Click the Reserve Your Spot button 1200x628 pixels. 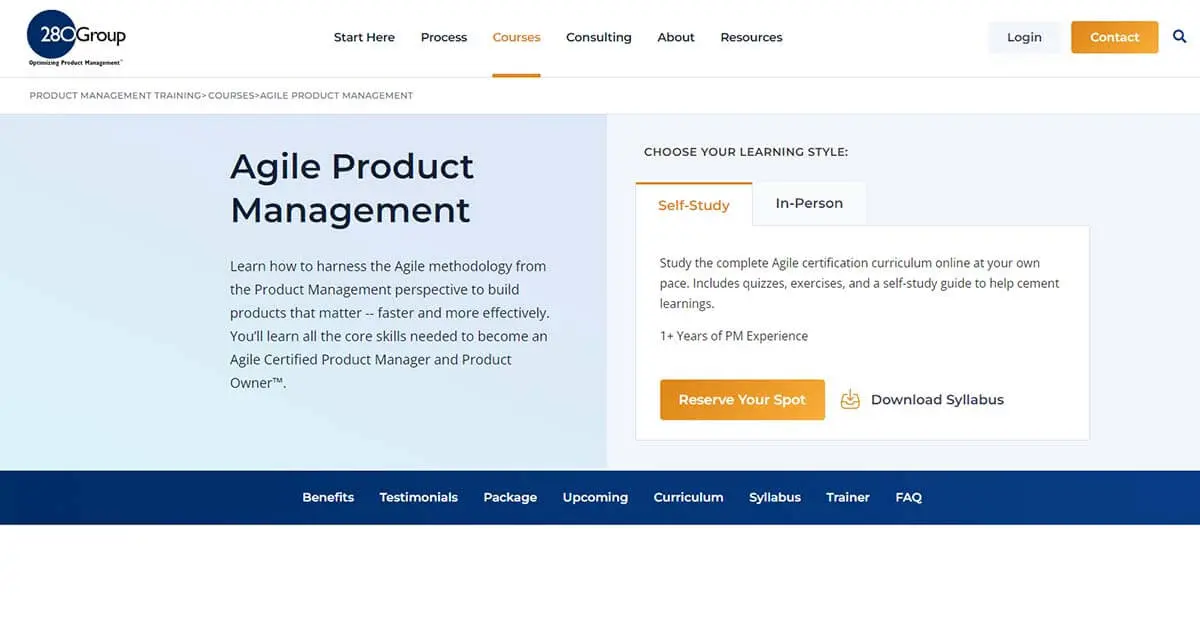pyautogui.click(x=742, y=399)
